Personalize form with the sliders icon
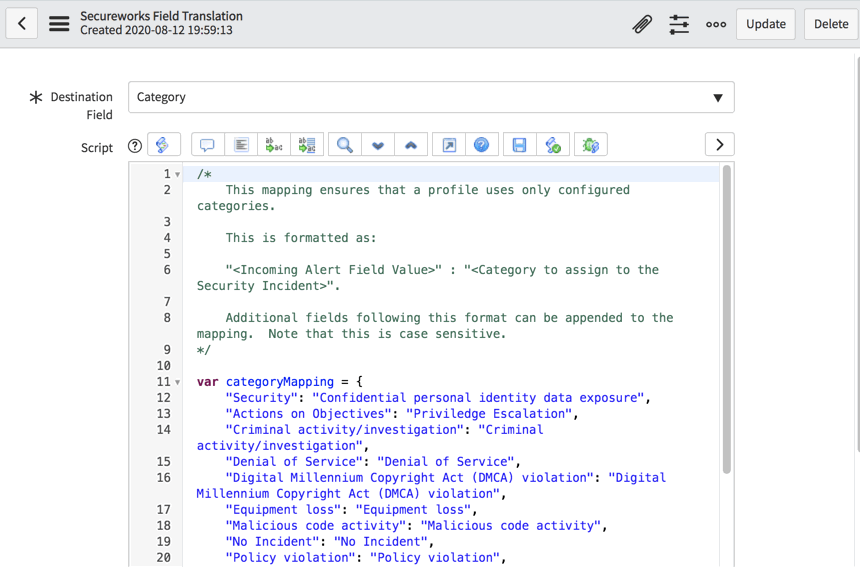This screenshot has width=860, height=573. point(679,24)
